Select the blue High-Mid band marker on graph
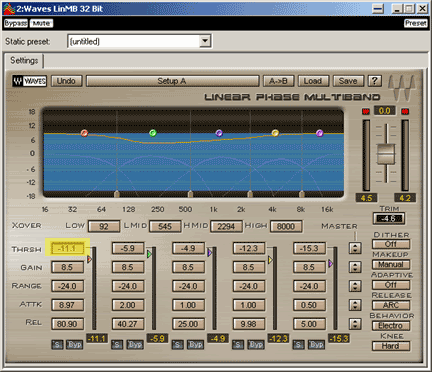This screenshot has height=372, width=432. pos(219,133)
